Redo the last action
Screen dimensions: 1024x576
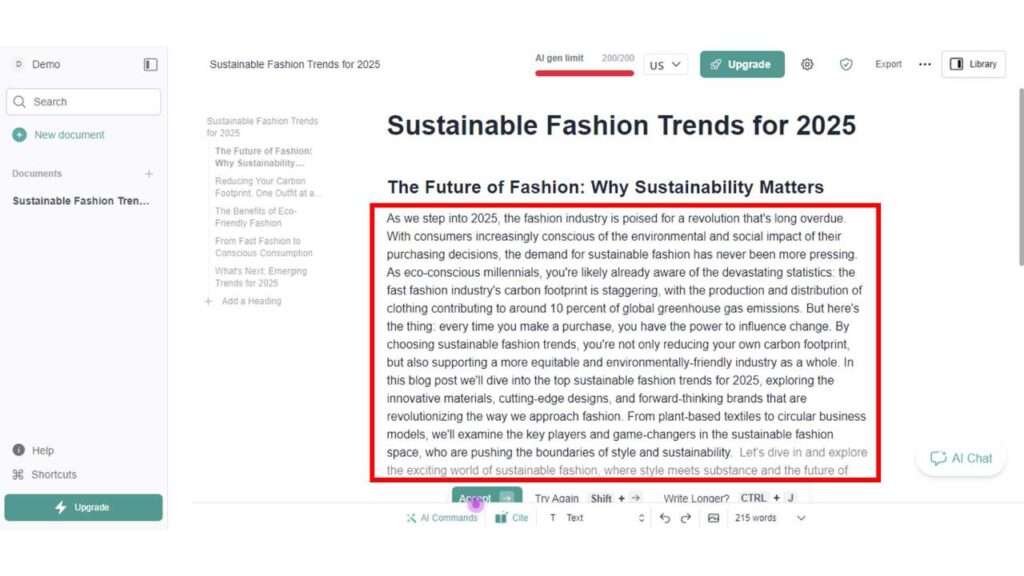click(x=686, y=518)
